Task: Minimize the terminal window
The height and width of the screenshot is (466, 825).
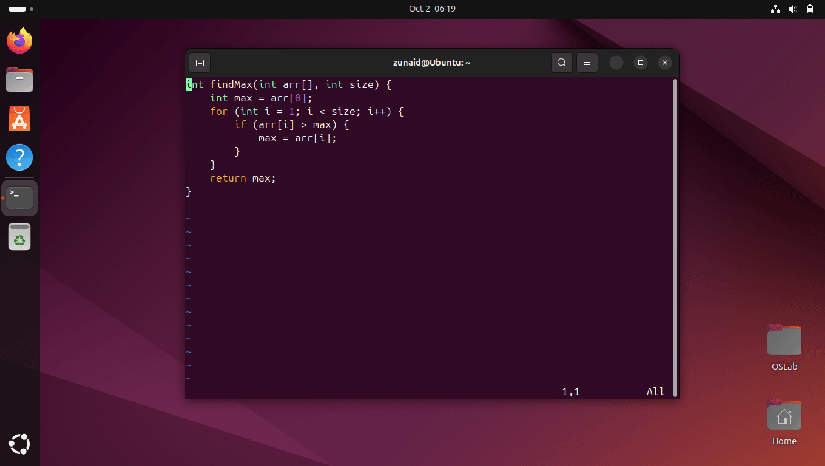Action: point(616,63)
